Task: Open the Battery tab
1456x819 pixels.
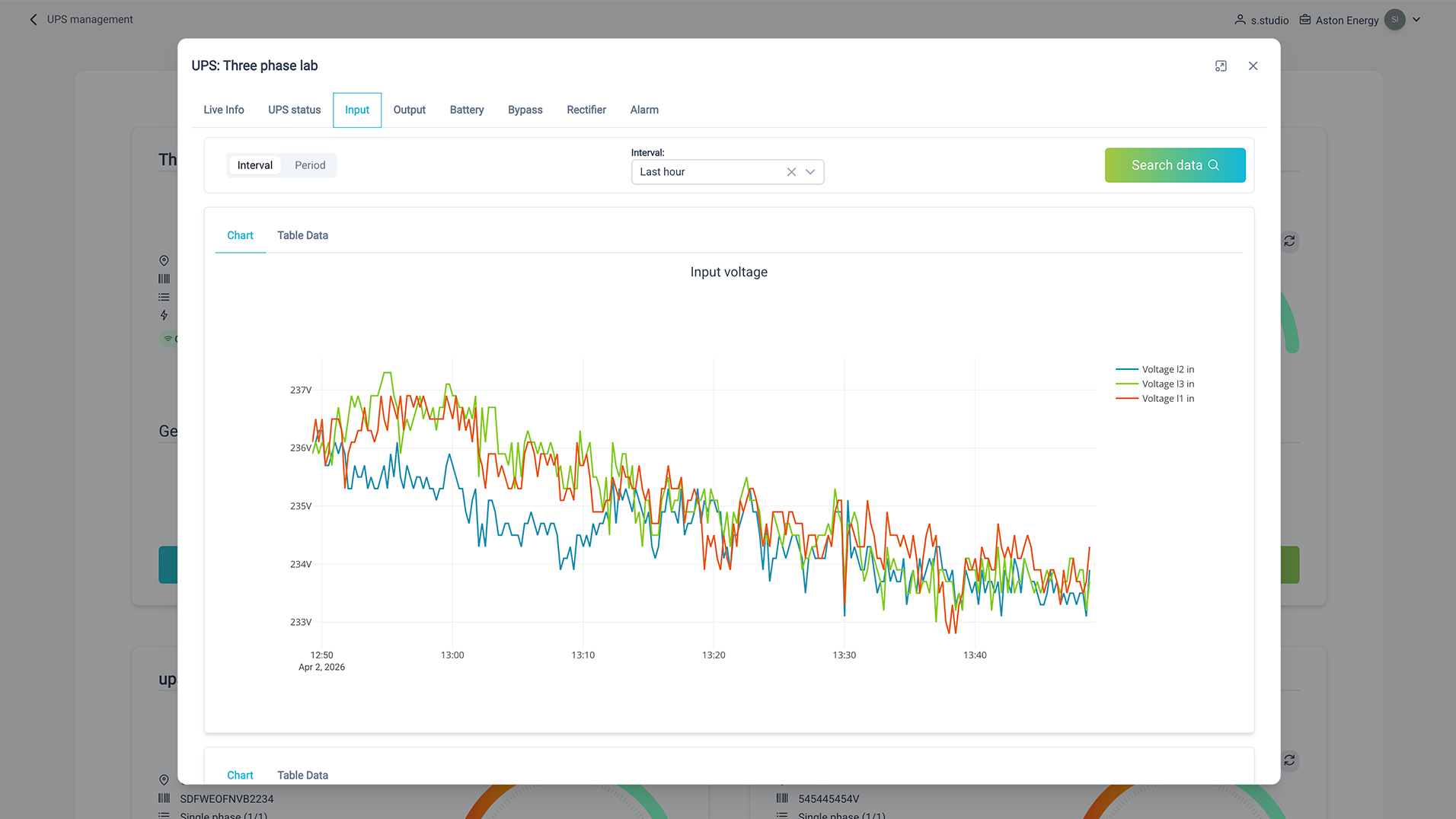Action: pos(466,110)
